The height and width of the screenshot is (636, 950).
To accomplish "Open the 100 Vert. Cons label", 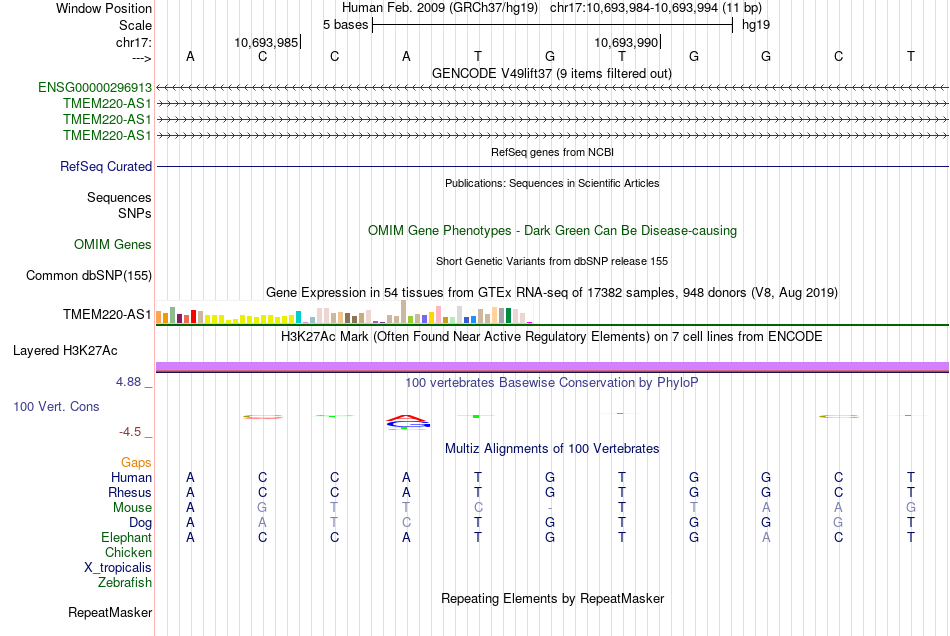I will click(56, 407).
